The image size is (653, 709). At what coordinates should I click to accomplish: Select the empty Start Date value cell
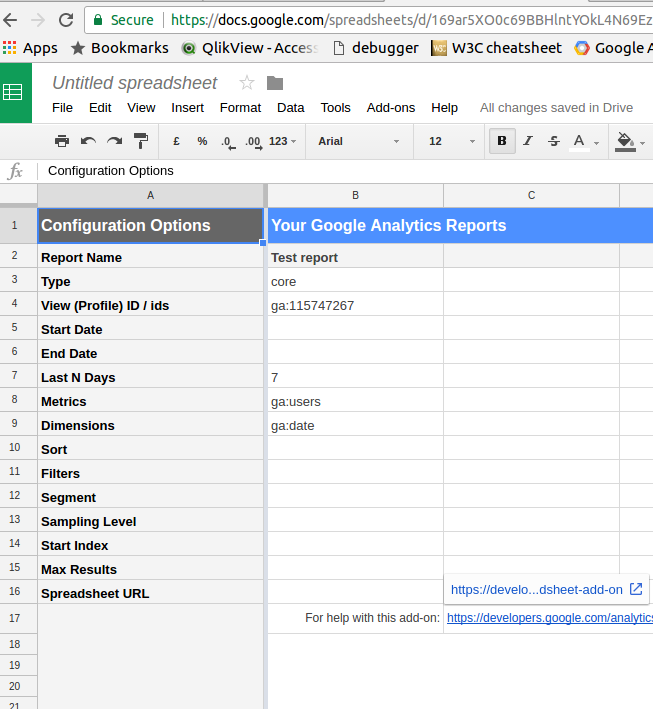pos(355,330)
